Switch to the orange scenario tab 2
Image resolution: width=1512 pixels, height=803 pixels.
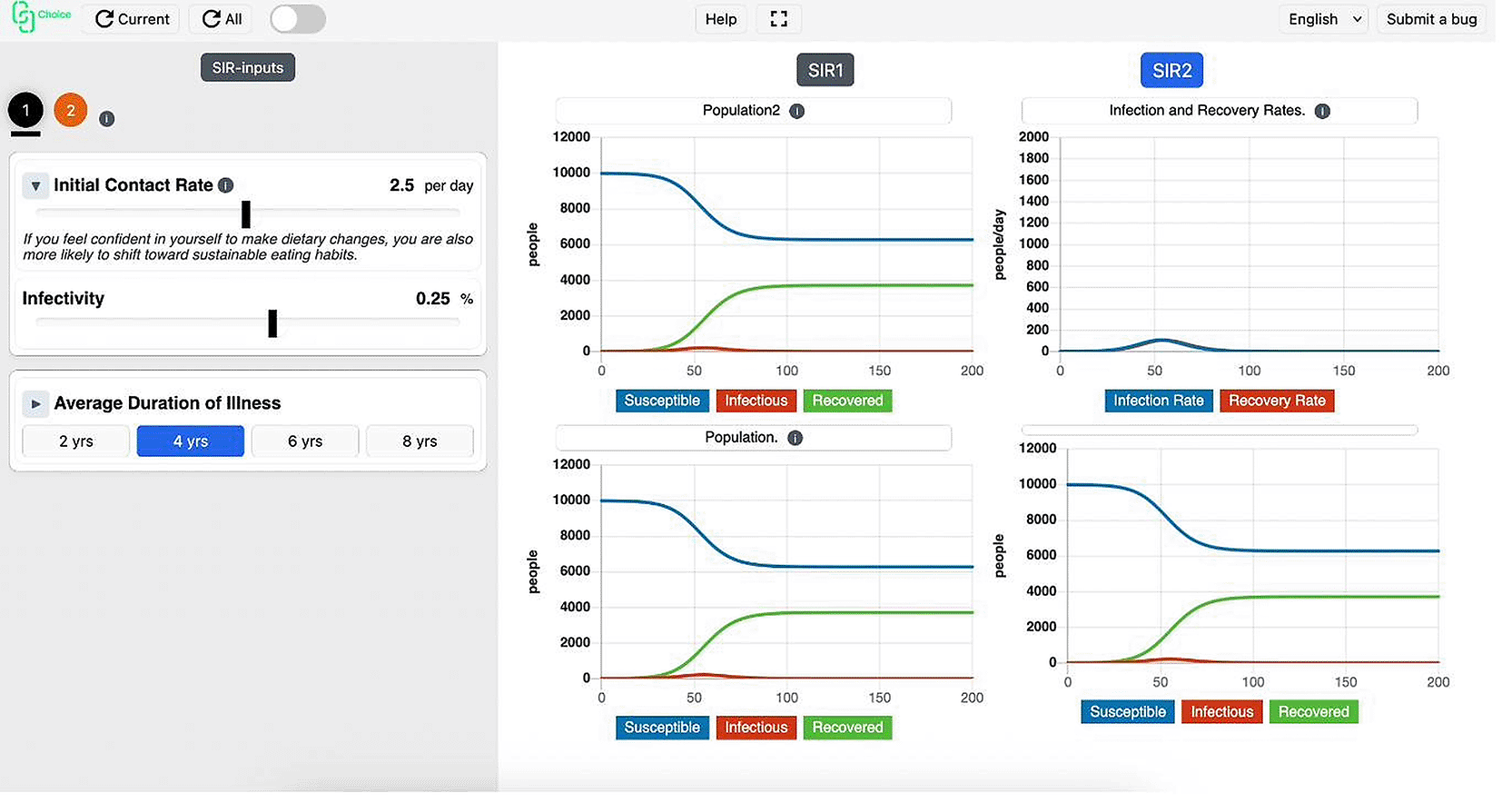71,111
